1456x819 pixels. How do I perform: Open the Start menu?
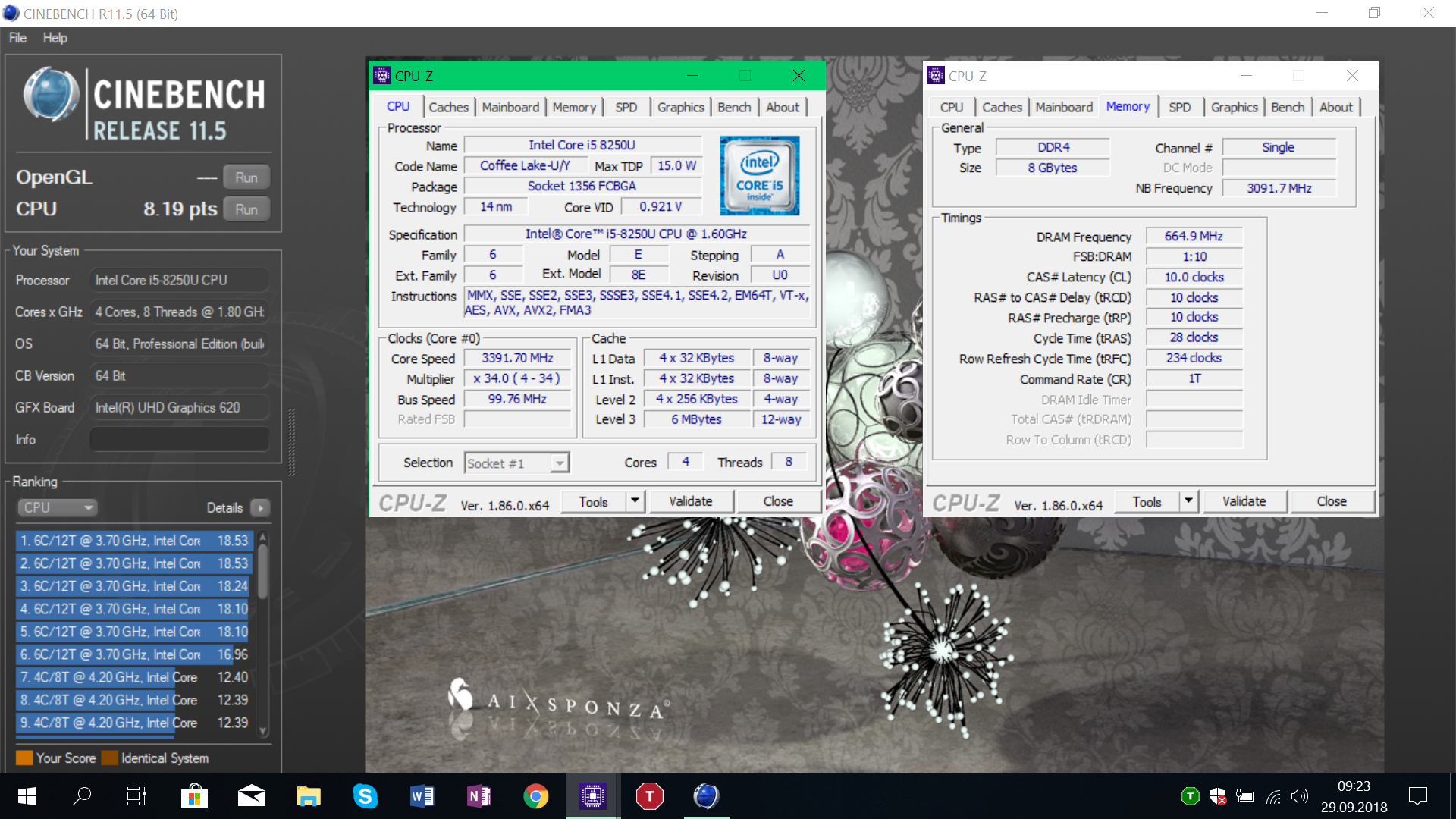point(27,796)
